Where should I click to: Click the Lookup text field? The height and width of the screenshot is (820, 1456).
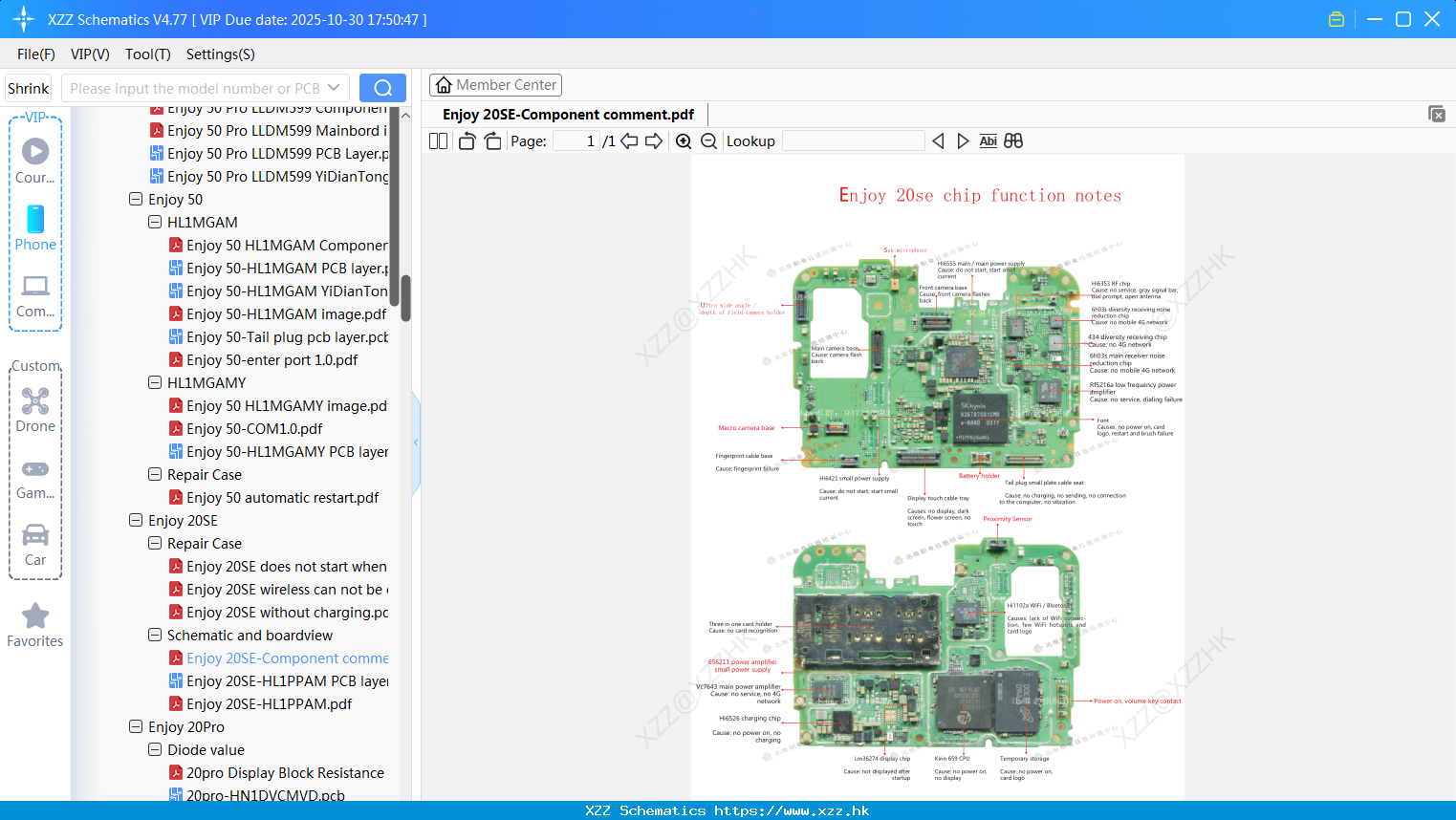pyautogui.click(x=854, y=140)
